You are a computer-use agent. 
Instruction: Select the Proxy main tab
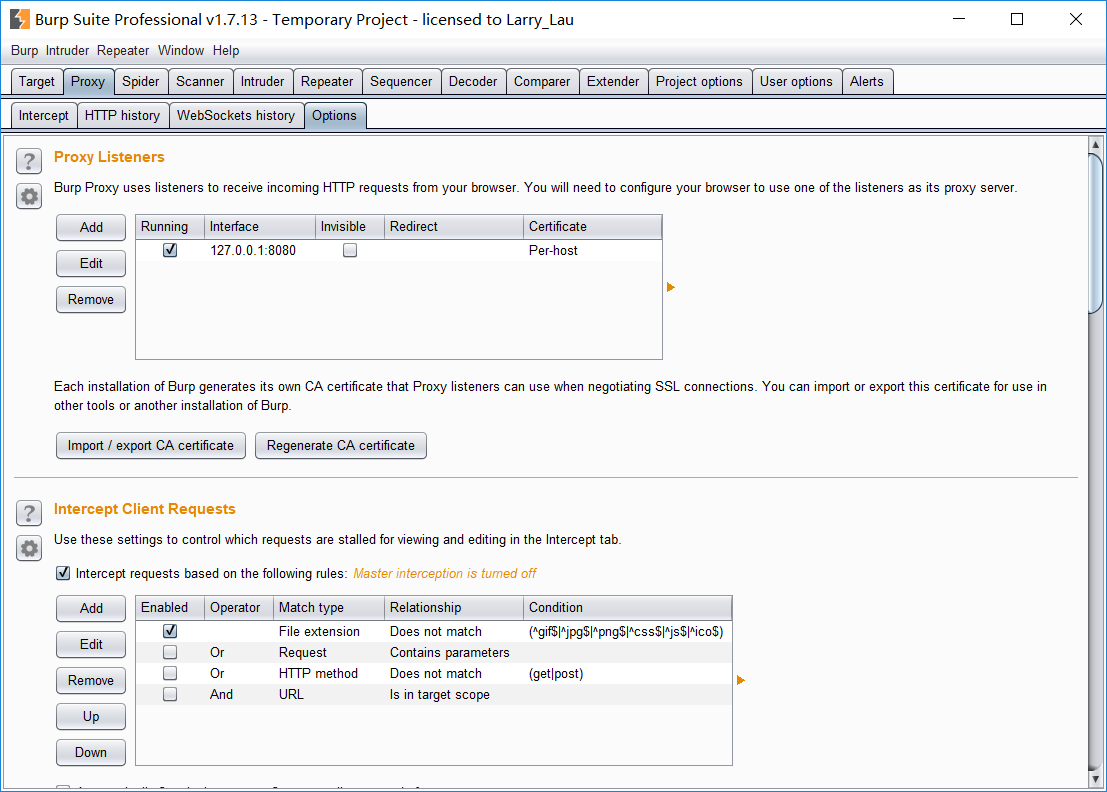(88, 82)
